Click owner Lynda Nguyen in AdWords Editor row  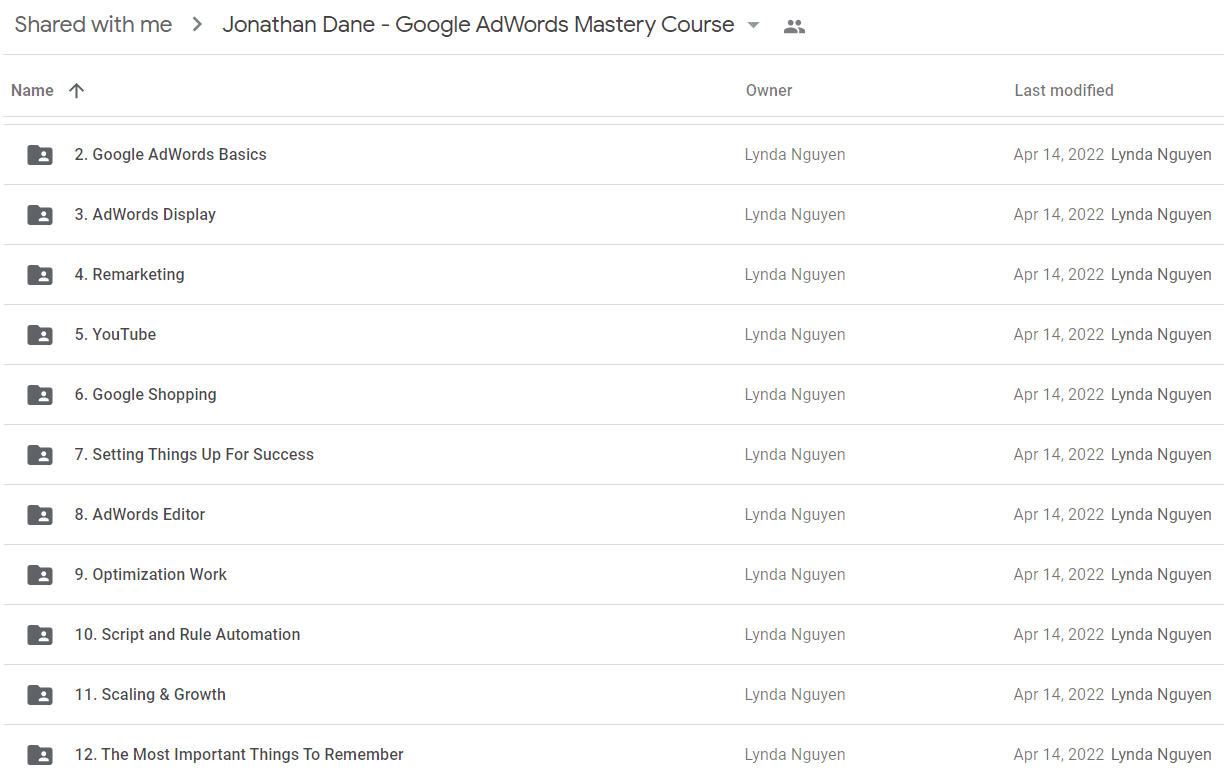pyautogui.click(x=795, y=514)
